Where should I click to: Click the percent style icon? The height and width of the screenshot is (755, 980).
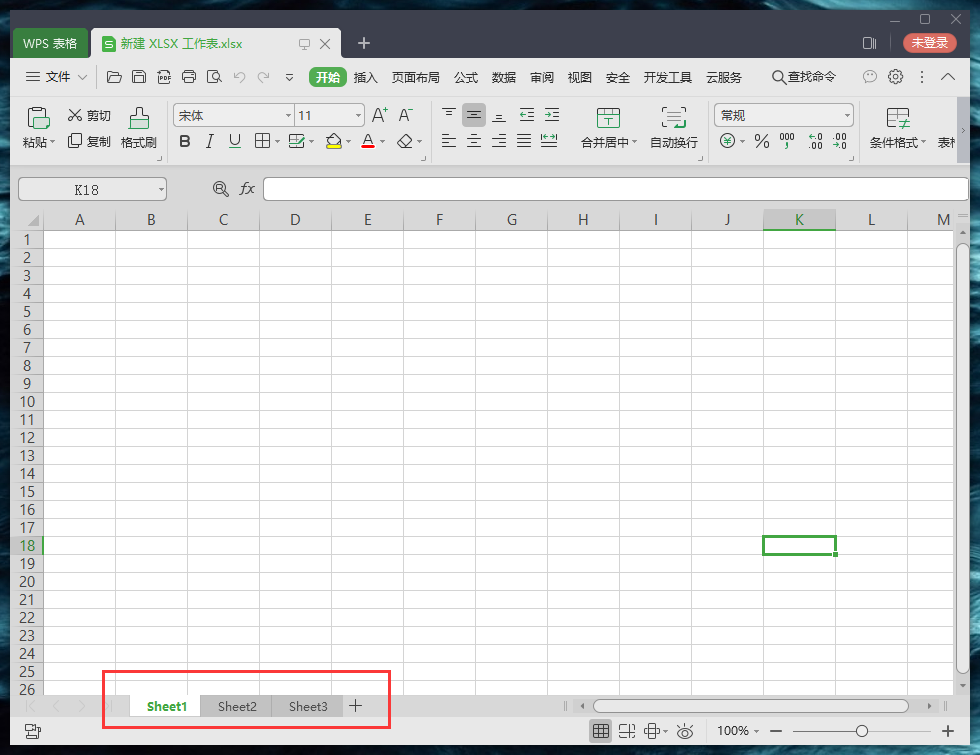tap(762, 142)
